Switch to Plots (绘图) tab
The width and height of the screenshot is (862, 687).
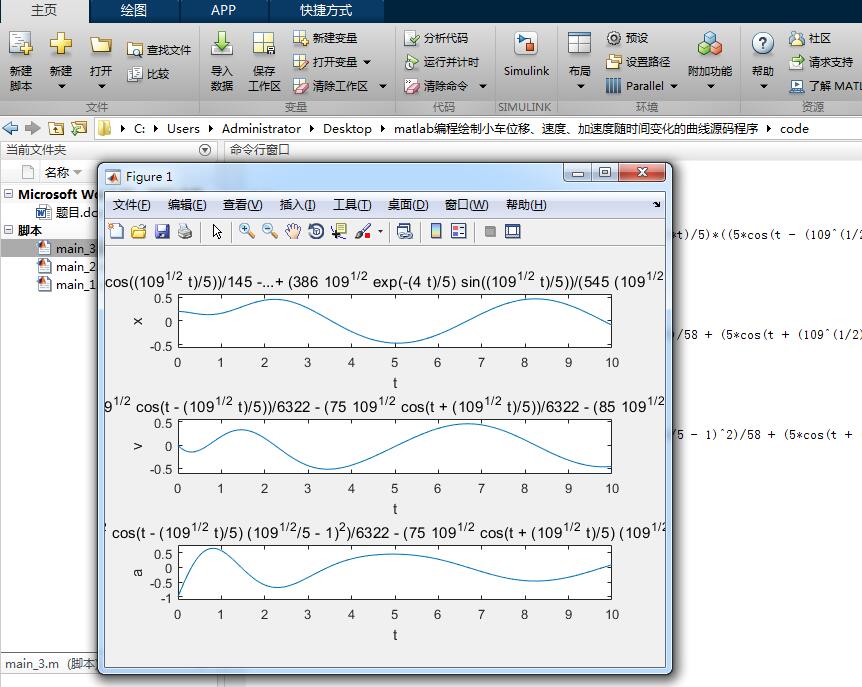(x=134, y=10)
